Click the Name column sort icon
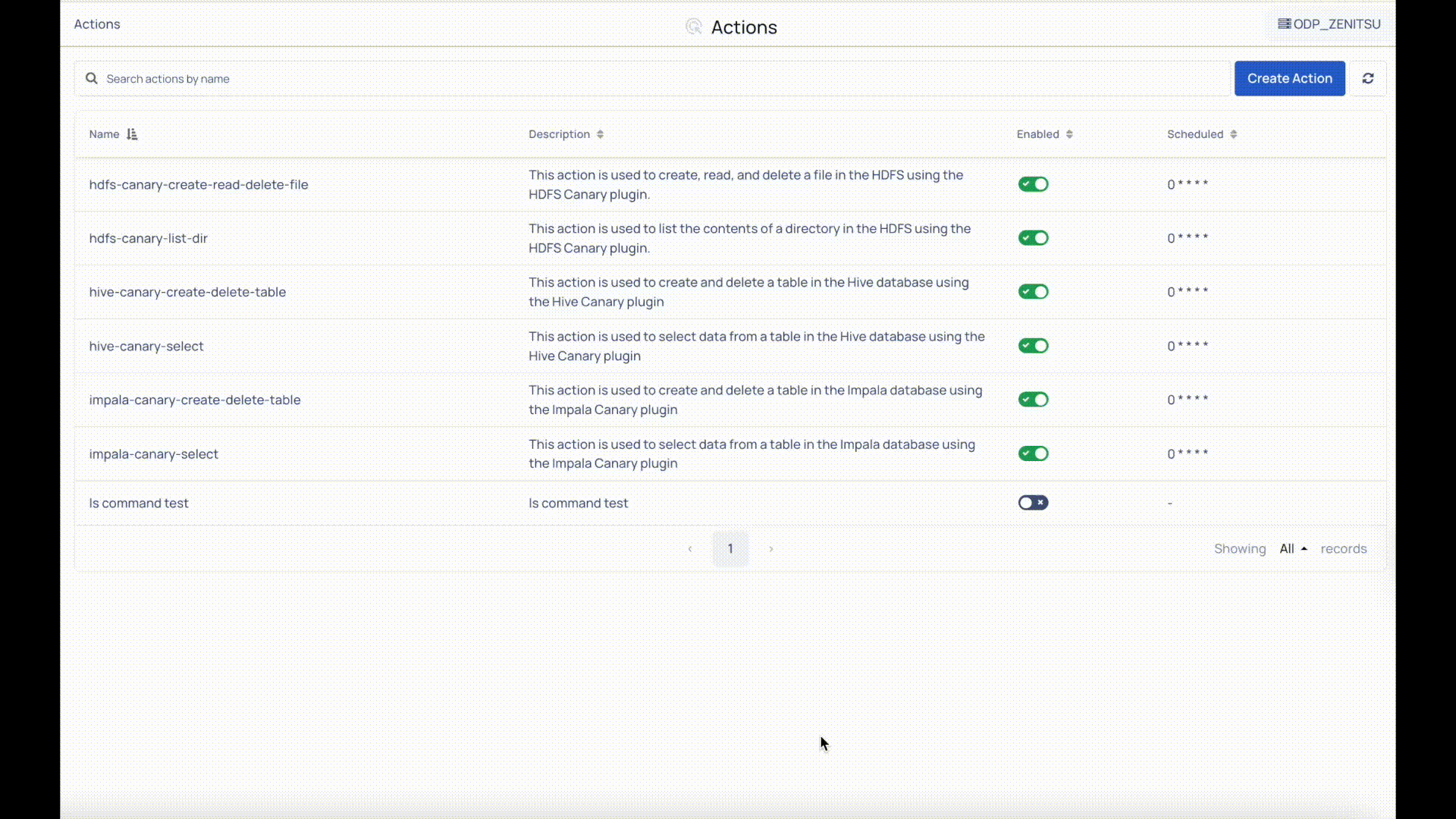The image size is (1456, 819). pyautogui.click(x=132, y=134)
